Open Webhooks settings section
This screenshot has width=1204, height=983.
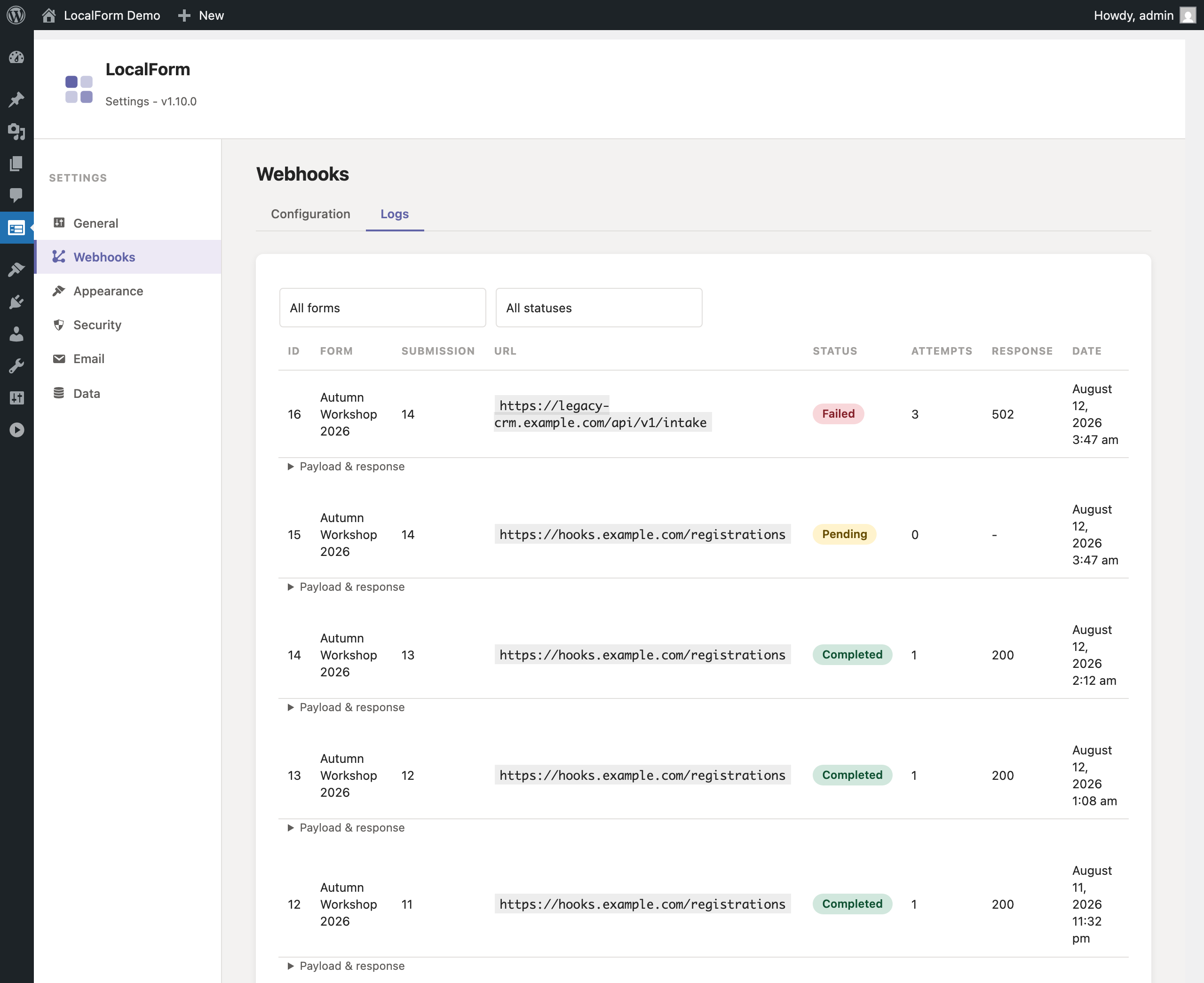[128, 257]
